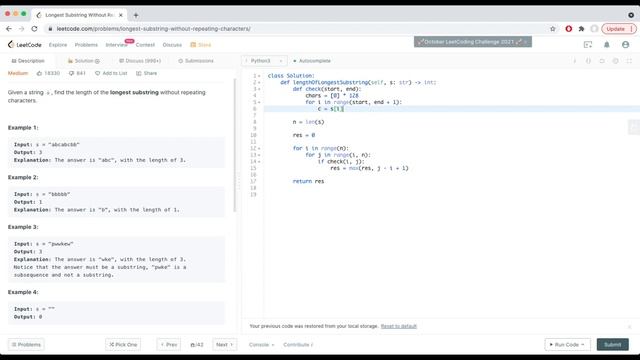Screen dimensions: 640x360
Task: Open editor settings gear
Action: point(616,61)
